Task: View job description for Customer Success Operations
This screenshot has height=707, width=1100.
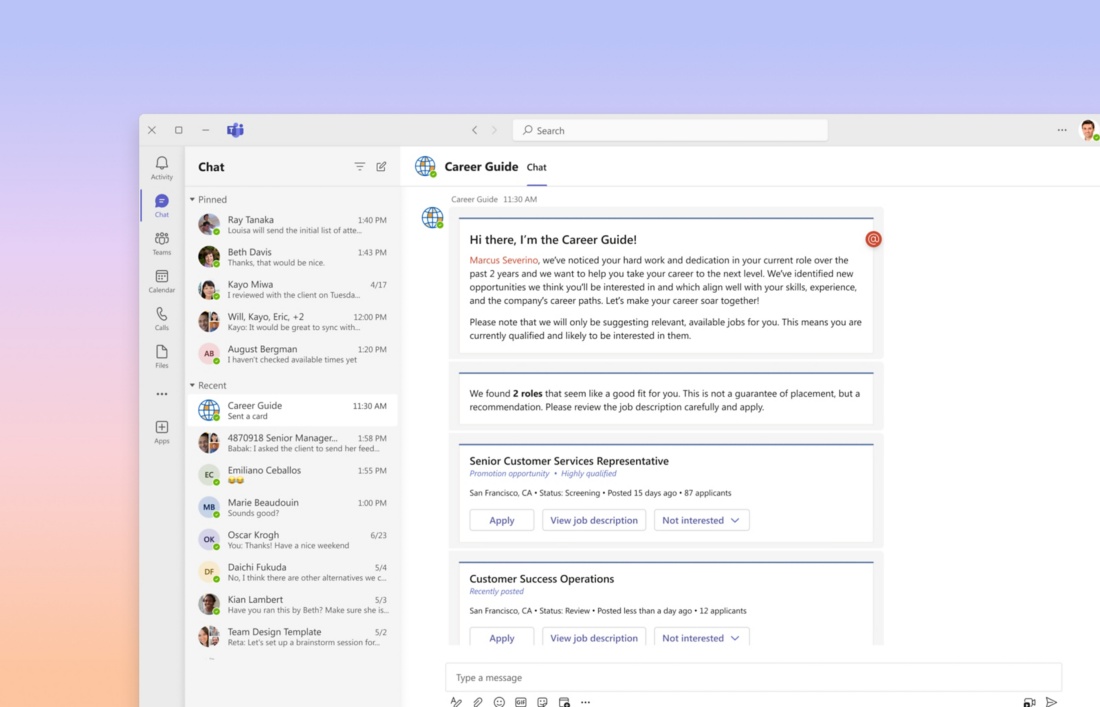Action: click(x=594, y=637)
